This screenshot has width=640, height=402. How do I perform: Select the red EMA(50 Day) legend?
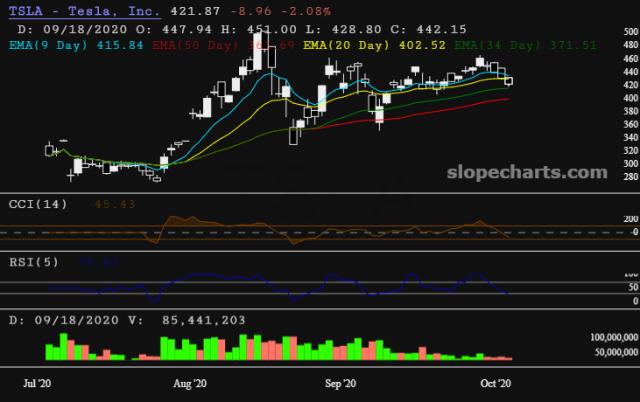tap(223, 45)
